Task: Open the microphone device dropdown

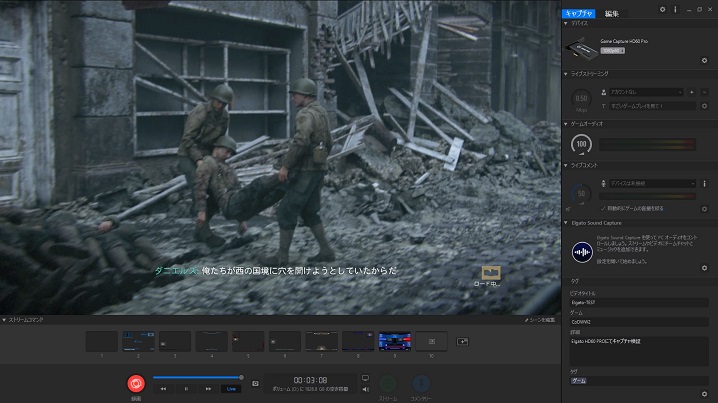Action: point(652,184)
